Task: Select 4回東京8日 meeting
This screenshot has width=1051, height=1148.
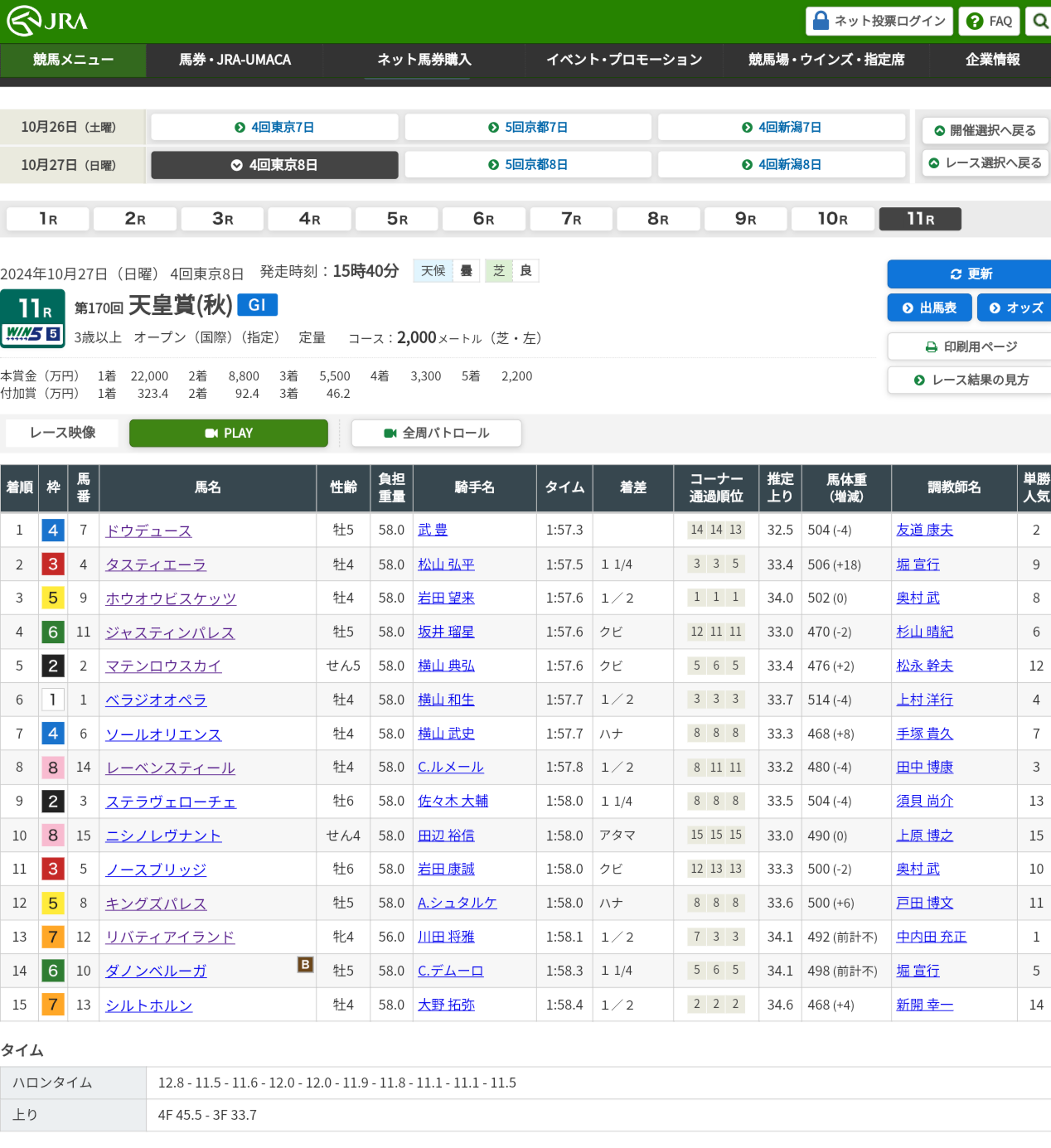Action: (x=274, y=164)
